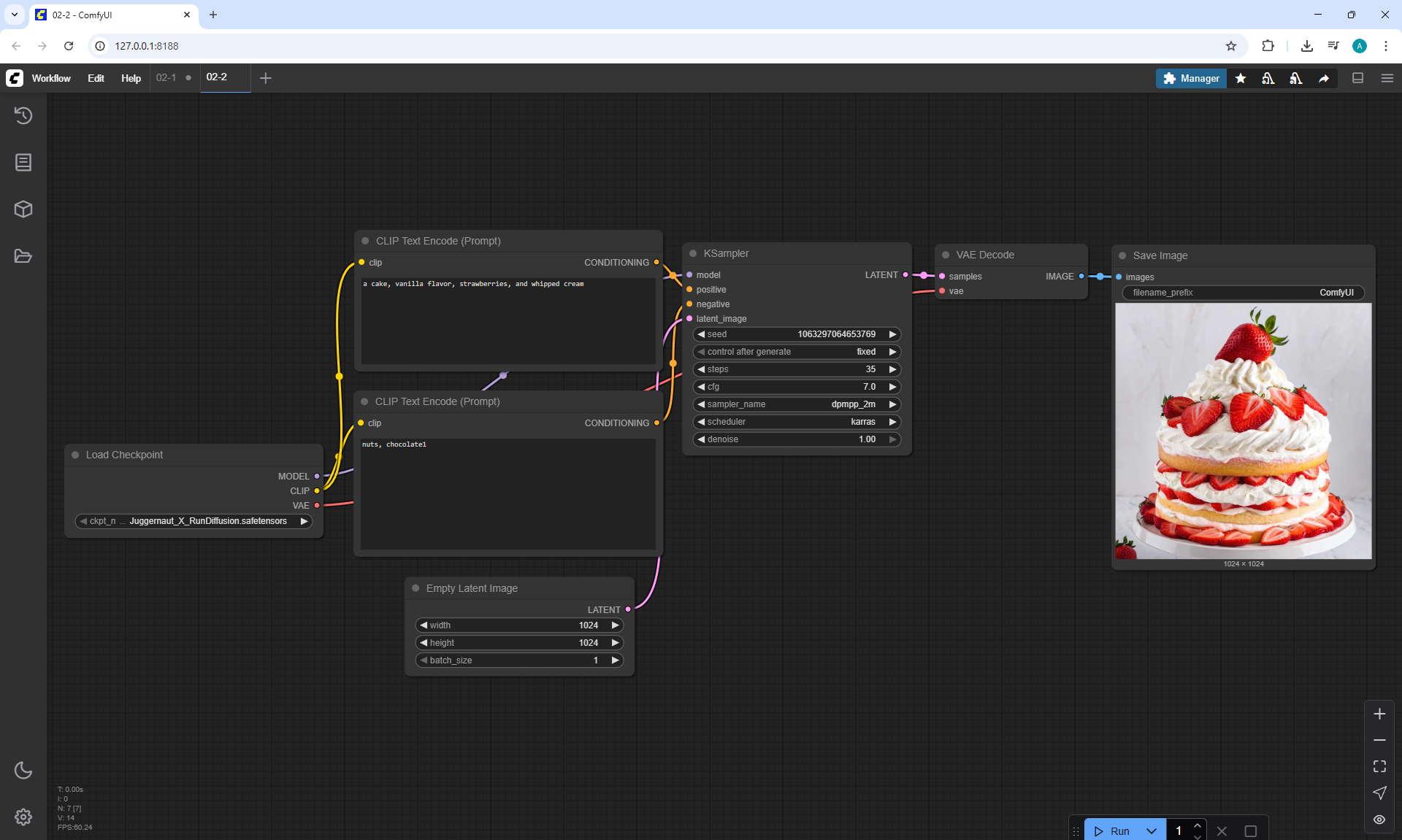Open settings gear icon in sidebar

pyautogui.click(x=23, y=817)
